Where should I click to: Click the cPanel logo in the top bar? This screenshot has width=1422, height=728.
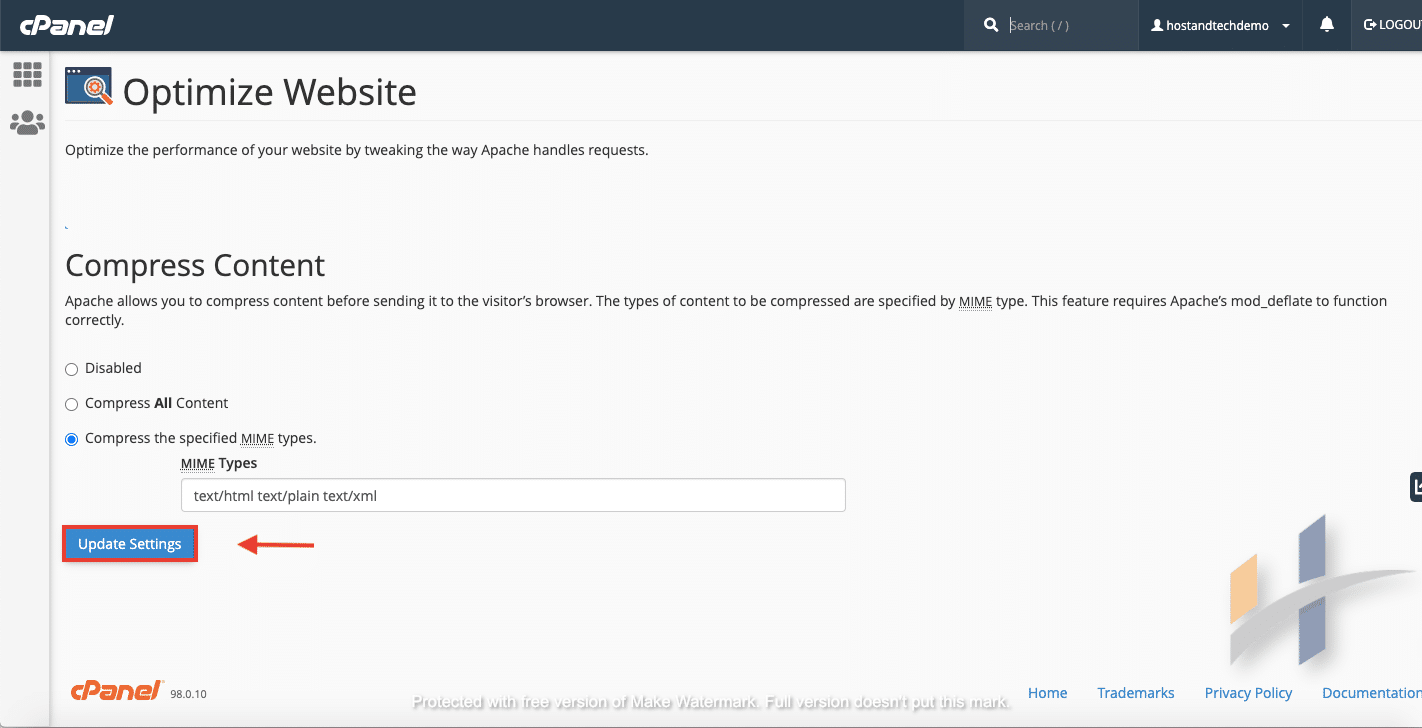pyautogui.click(x=66, y=25)
